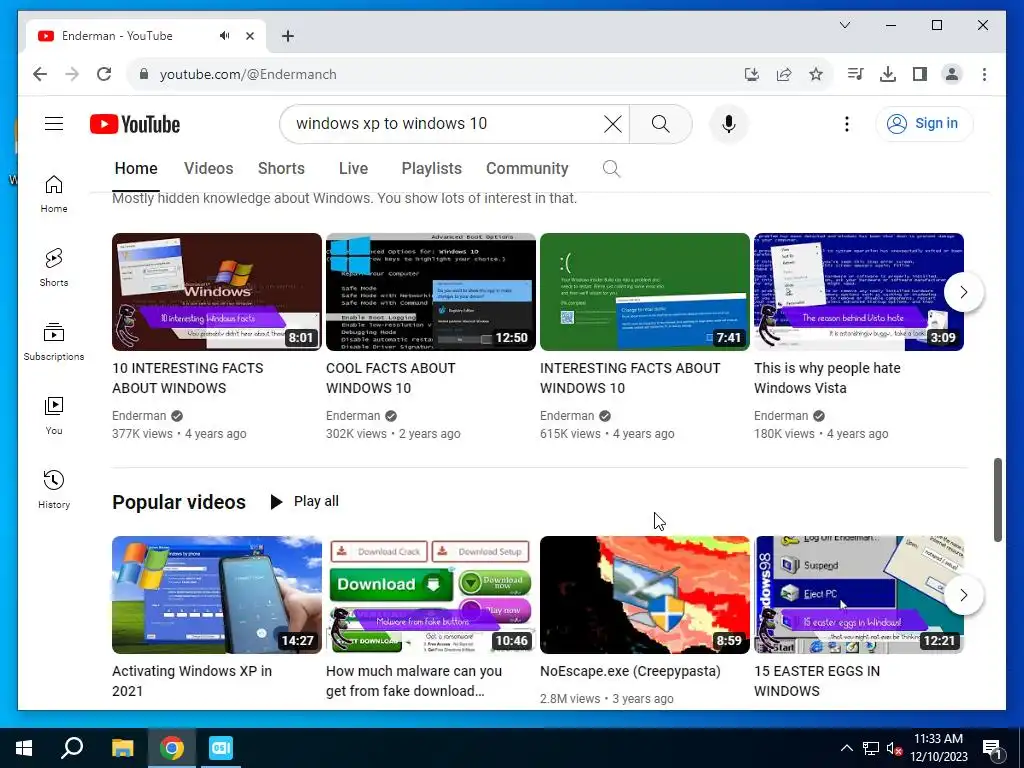Open Chrome media controls icon
The width and height of the screenshot is (1024, 768).
(x=855, y=74)
